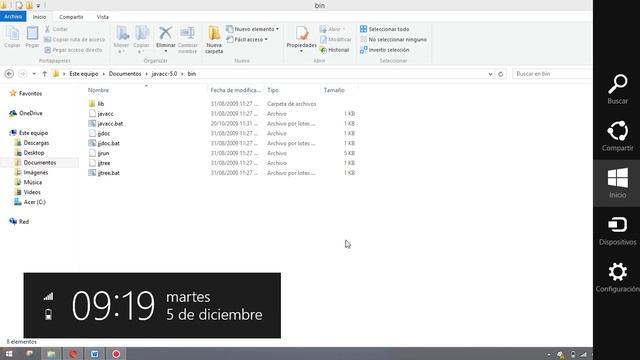The width and height of the screenshot is (640, 360).
Task: Click Invertir selección
Action: 384,50
